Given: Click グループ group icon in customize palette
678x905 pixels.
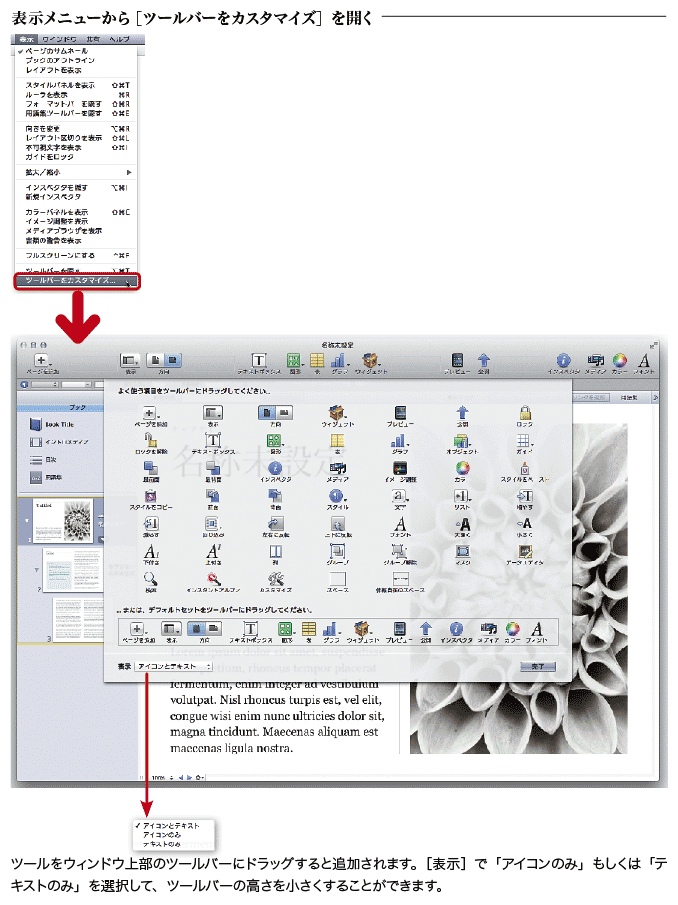Looking at the screenshot, I should click(x=338, y=551).
